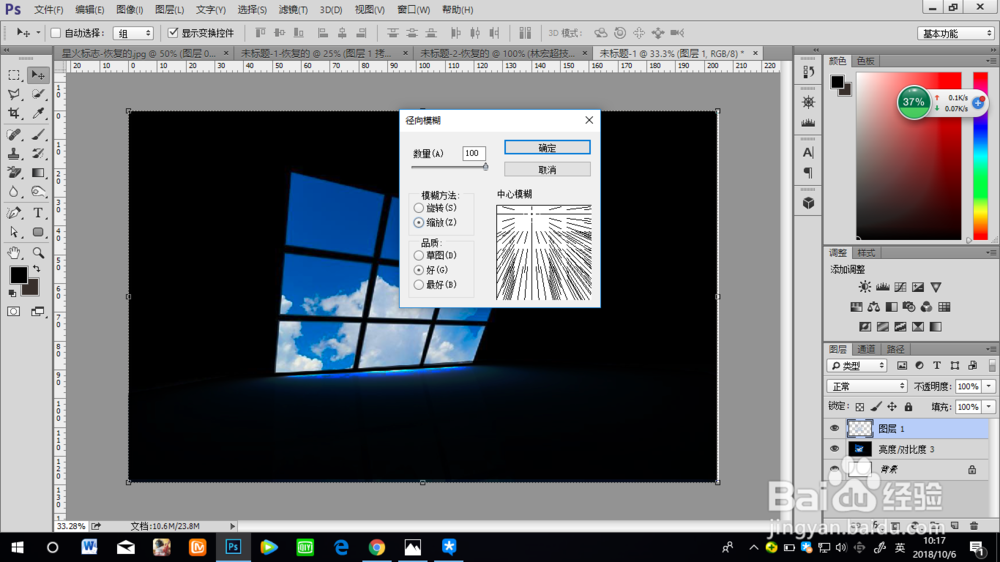Swap foreground and background colors

pos(37,269)
